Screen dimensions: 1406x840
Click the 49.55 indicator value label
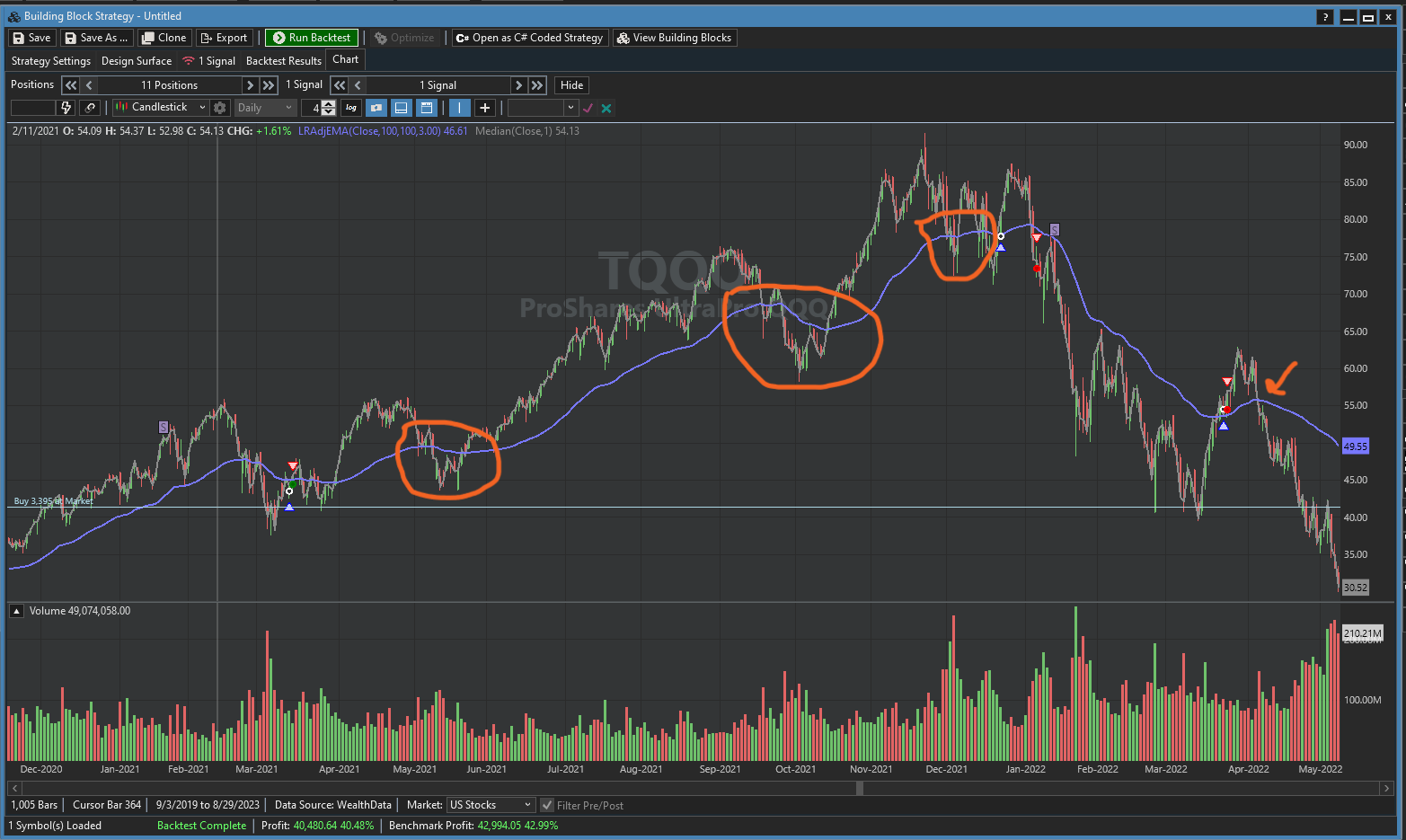(1355, 446)
